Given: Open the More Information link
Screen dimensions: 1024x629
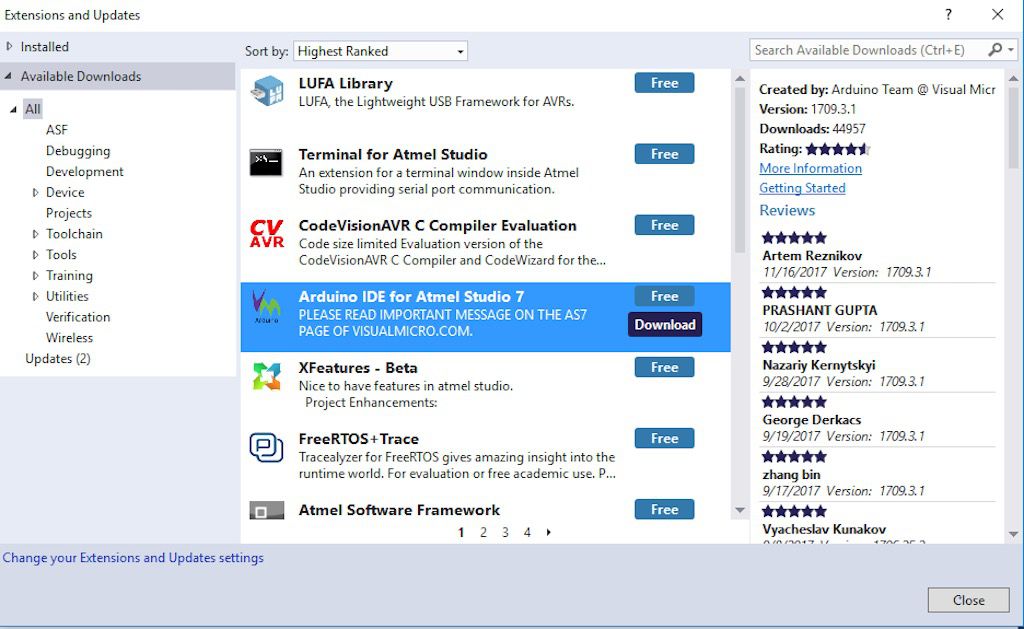Looking at the screenshot, I should [x=810, y=169].
